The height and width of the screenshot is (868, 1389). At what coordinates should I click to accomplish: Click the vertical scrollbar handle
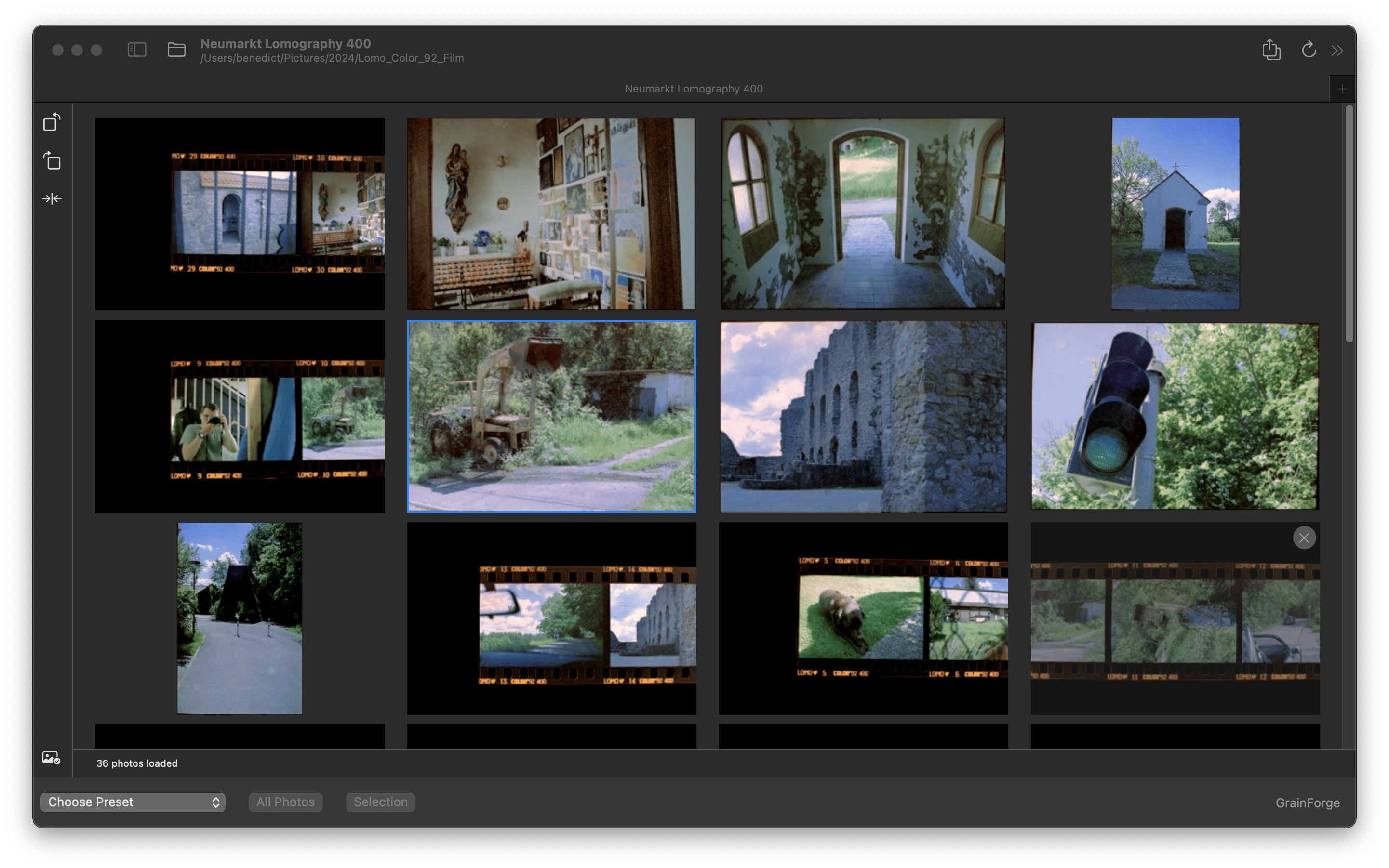click(1349, 224)
